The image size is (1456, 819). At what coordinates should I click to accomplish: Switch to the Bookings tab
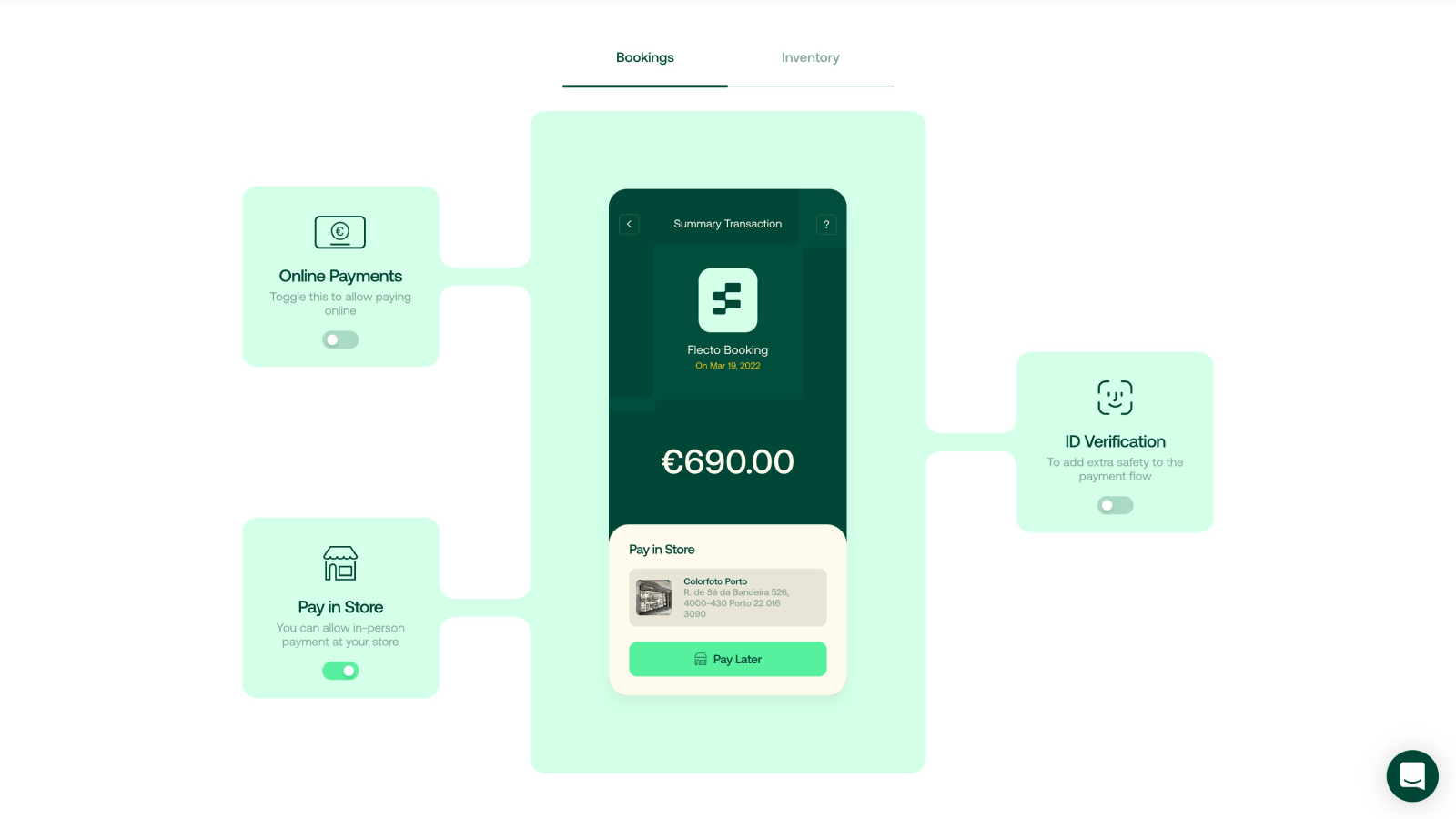645,57
